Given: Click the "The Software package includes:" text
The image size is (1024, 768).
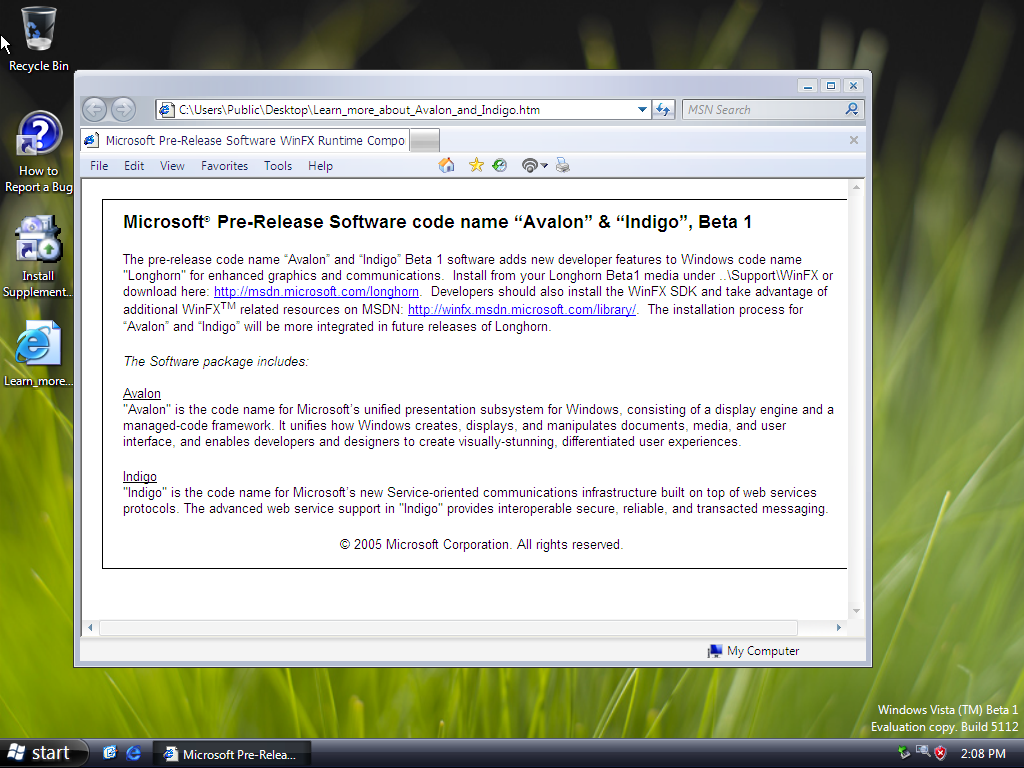Looking at the screenshot, I should [x=216, y=362].
